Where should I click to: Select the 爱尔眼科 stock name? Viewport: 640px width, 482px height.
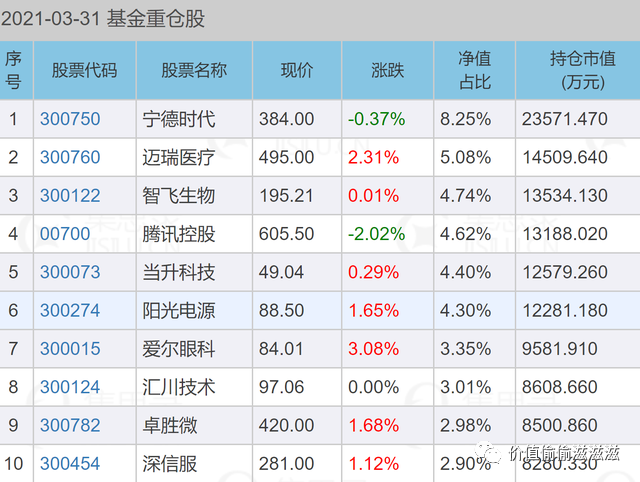[x=179, y=349]
